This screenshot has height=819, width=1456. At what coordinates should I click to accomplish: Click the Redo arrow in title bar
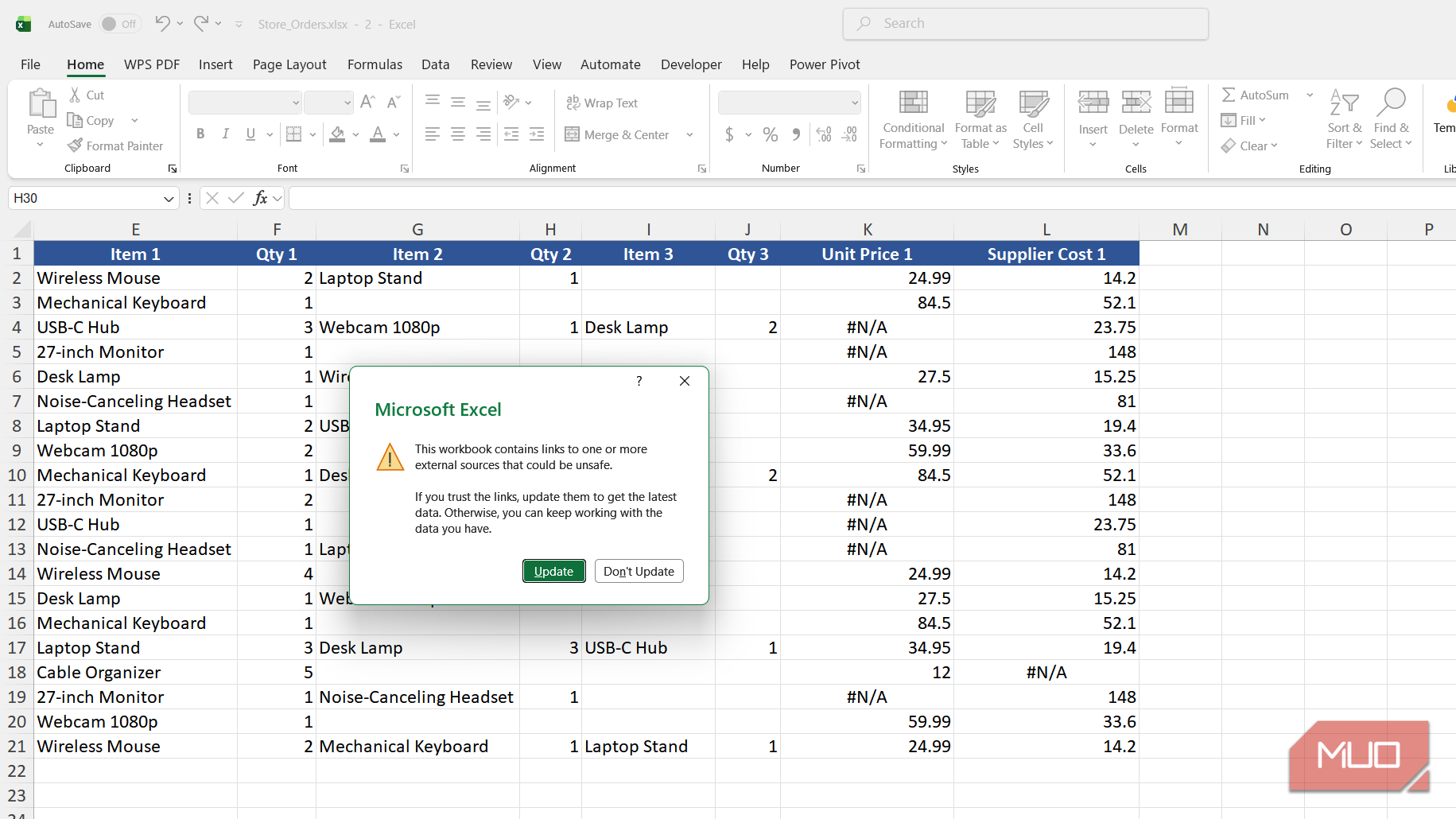click(201, 23)
